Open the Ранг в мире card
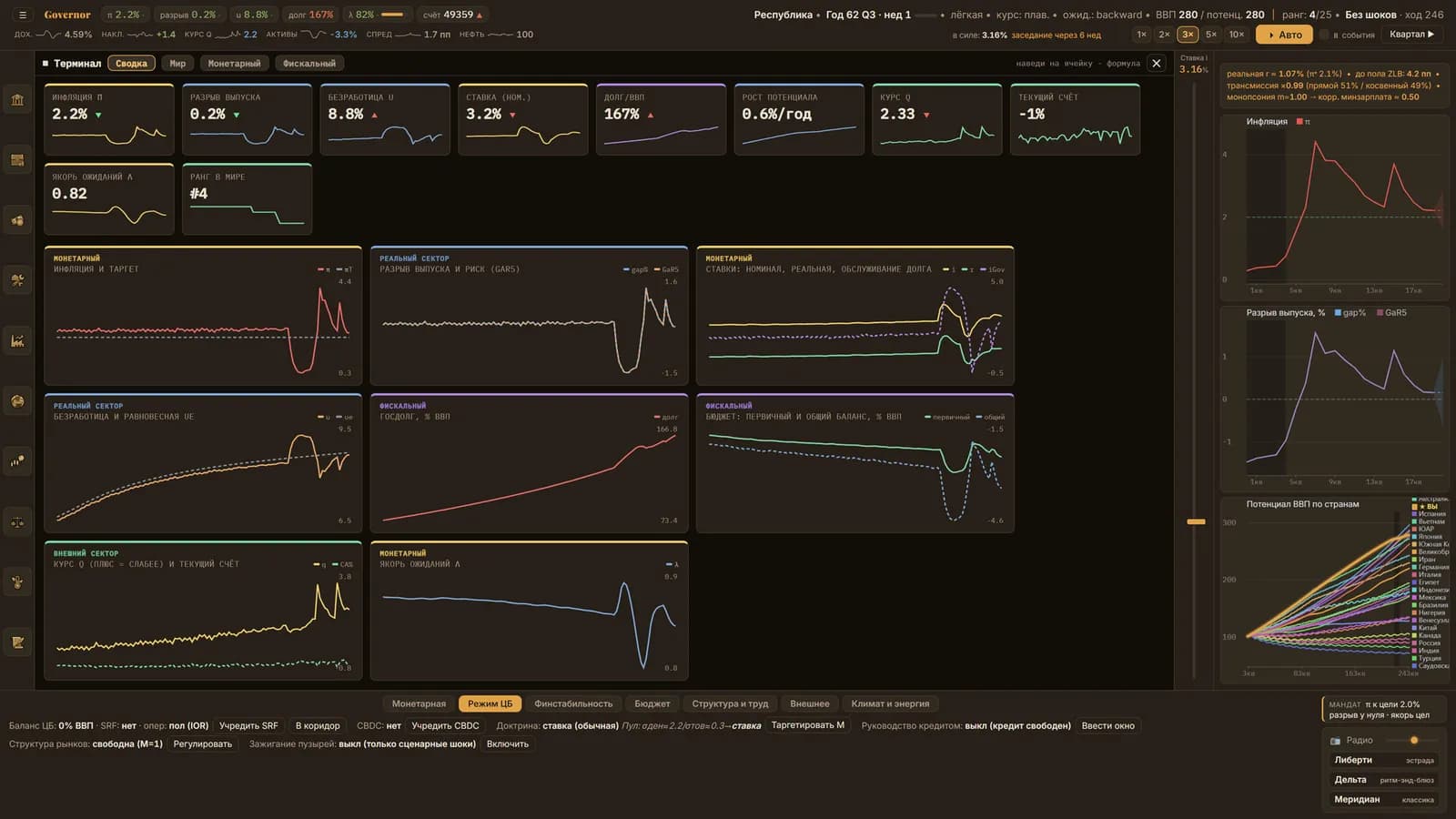 pos(247,199)
